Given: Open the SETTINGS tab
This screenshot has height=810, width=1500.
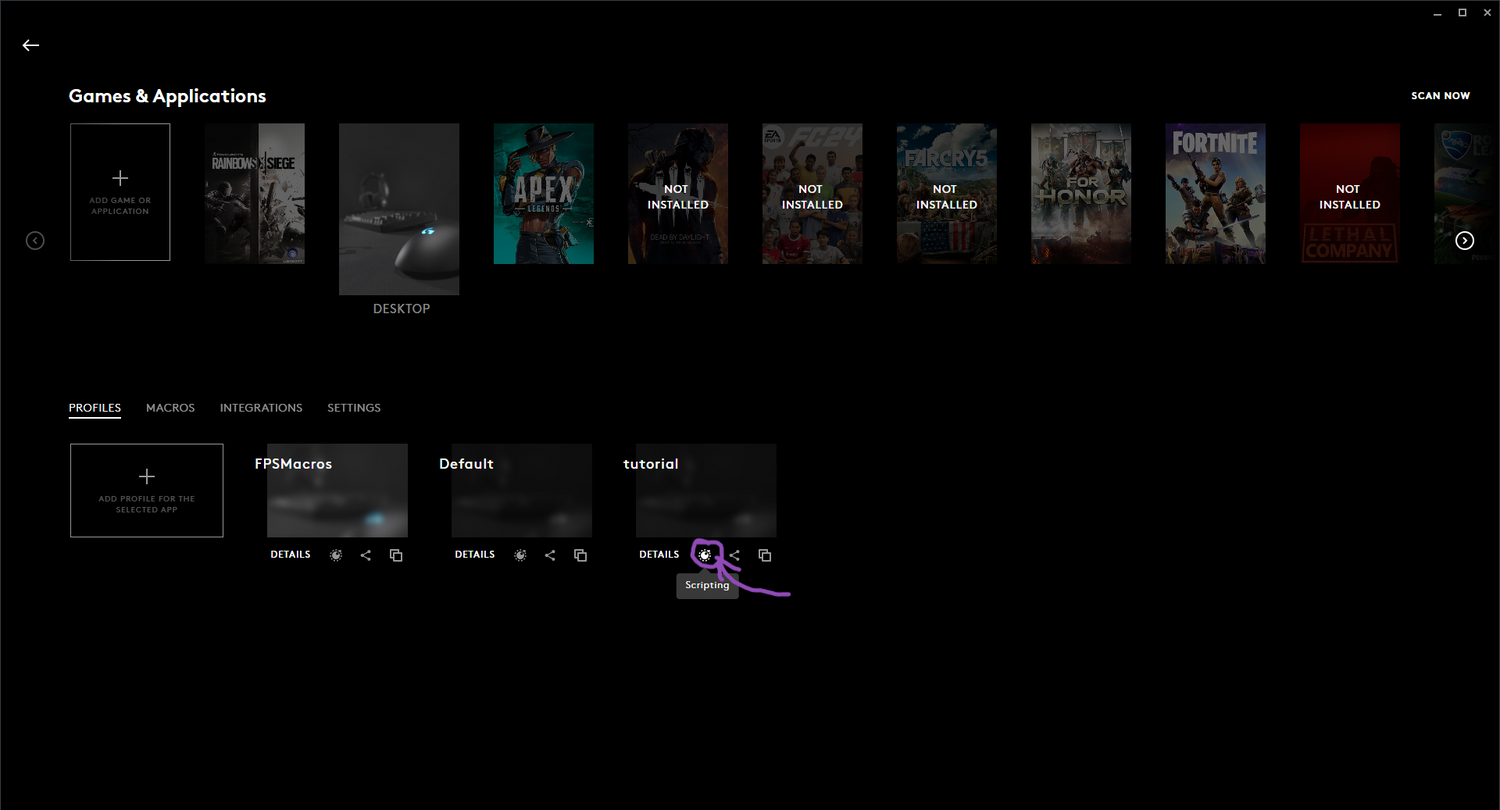Looking at the screenshot, I should tap(354, 408).
